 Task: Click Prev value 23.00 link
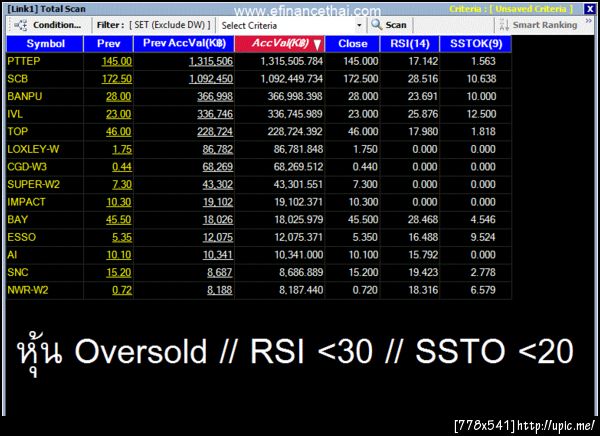pos(119,114)
